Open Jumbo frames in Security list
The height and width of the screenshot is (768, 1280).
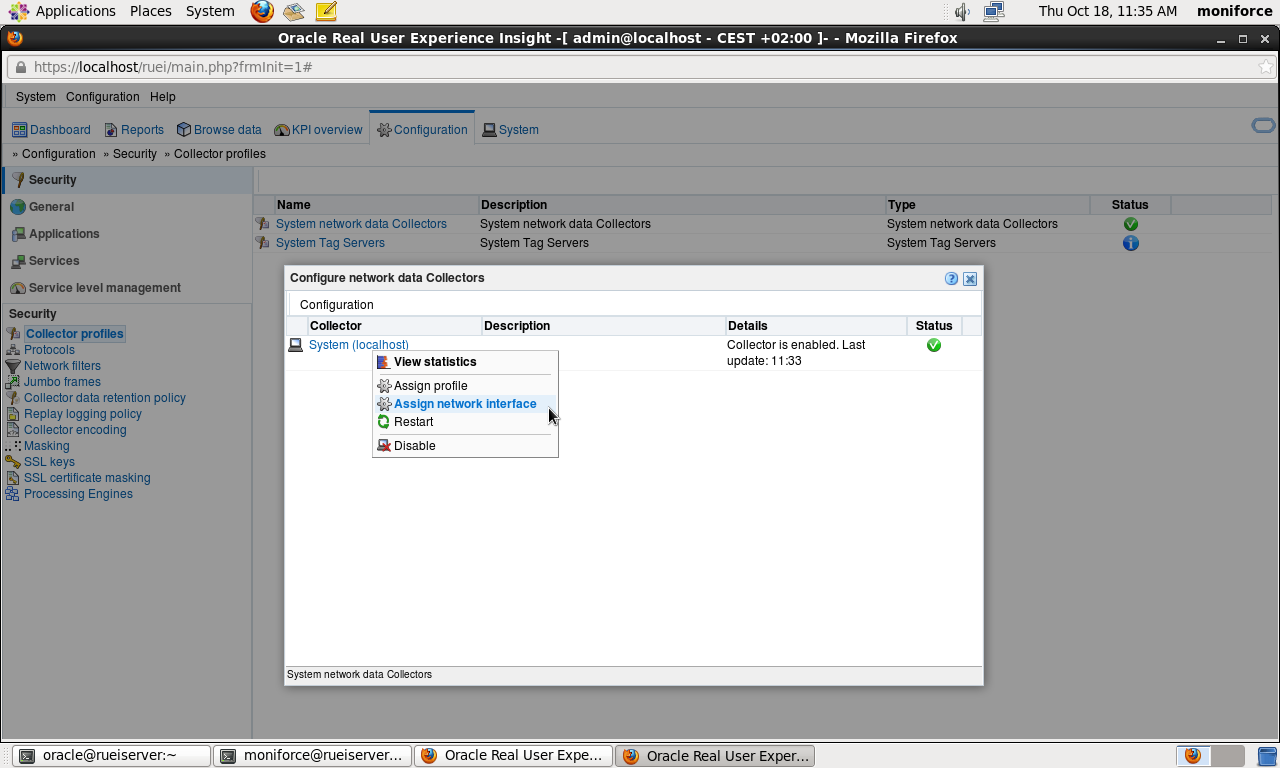point(62,382)
